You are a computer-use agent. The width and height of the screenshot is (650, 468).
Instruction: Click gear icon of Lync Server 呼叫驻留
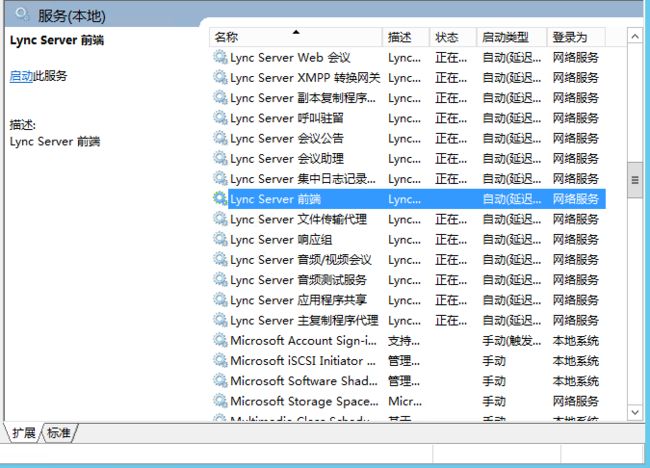[x=220, y=118]
